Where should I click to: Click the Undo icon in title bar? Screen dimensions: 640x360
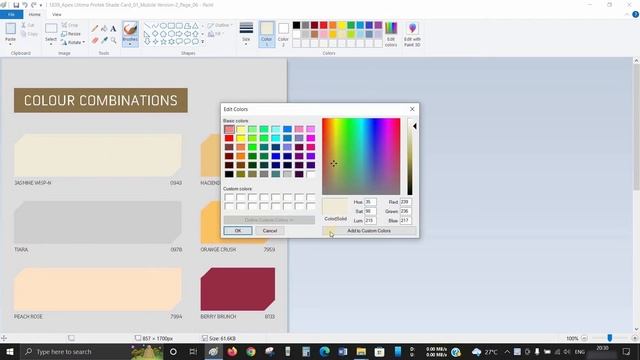tap(25, 5)
